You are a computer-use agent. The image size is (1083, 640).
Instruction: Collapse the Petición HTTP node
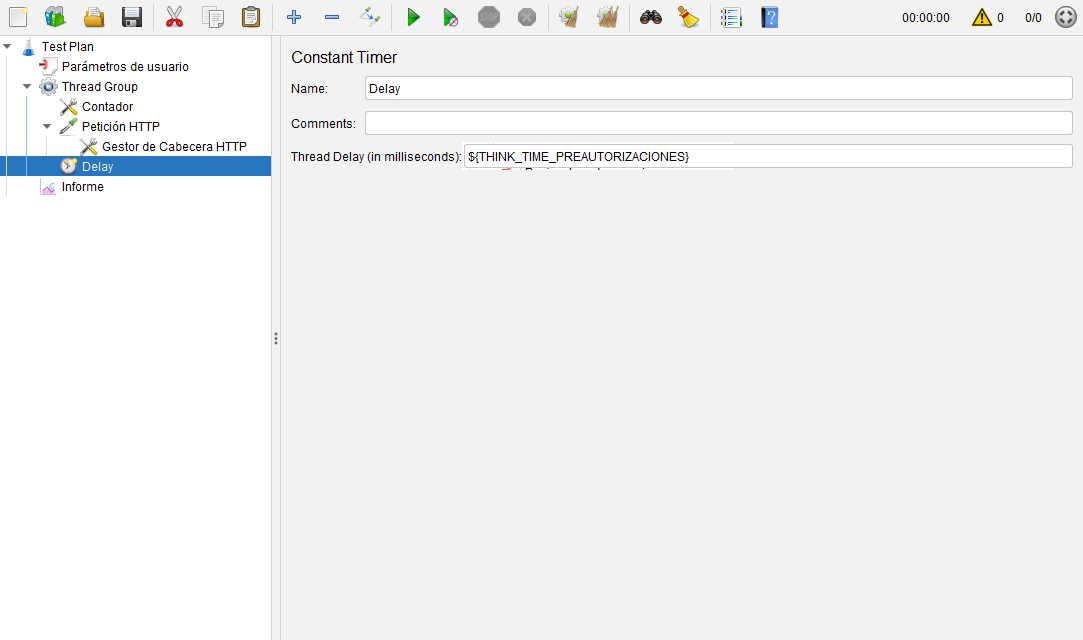click(47, 126)
